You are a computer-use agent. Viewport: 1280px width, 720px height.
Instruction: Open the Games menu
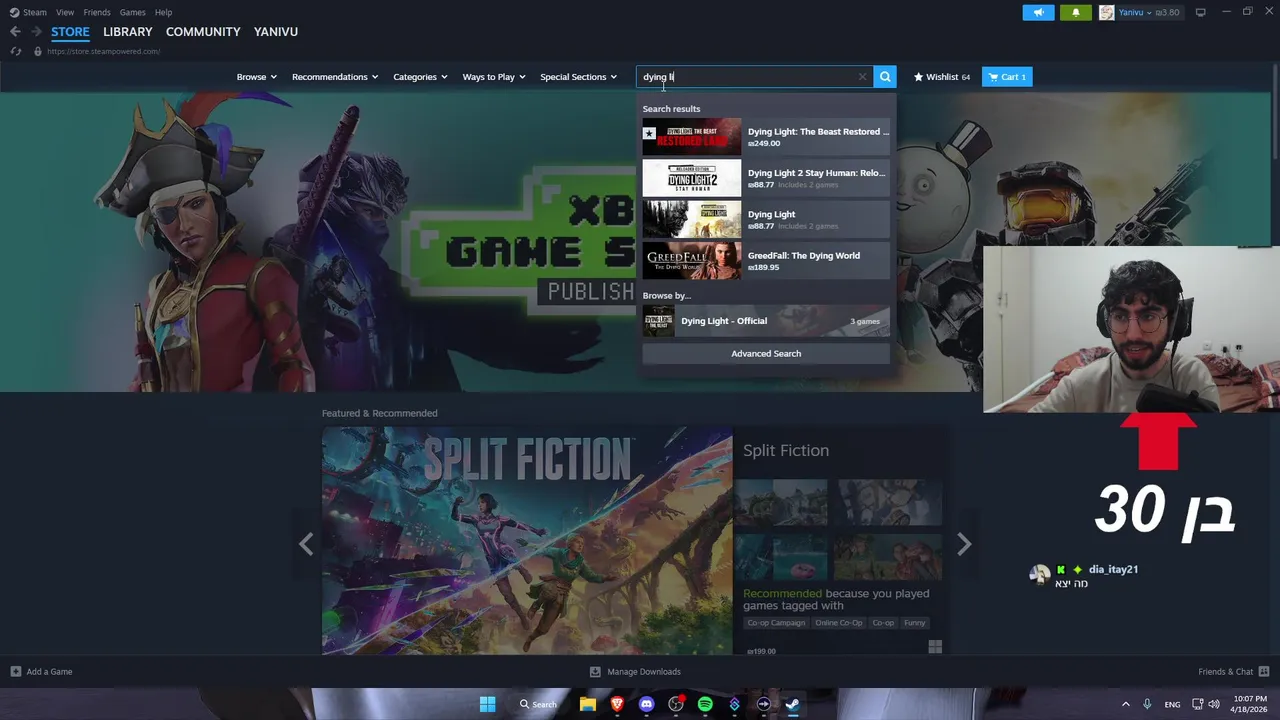tap(132, 12)
